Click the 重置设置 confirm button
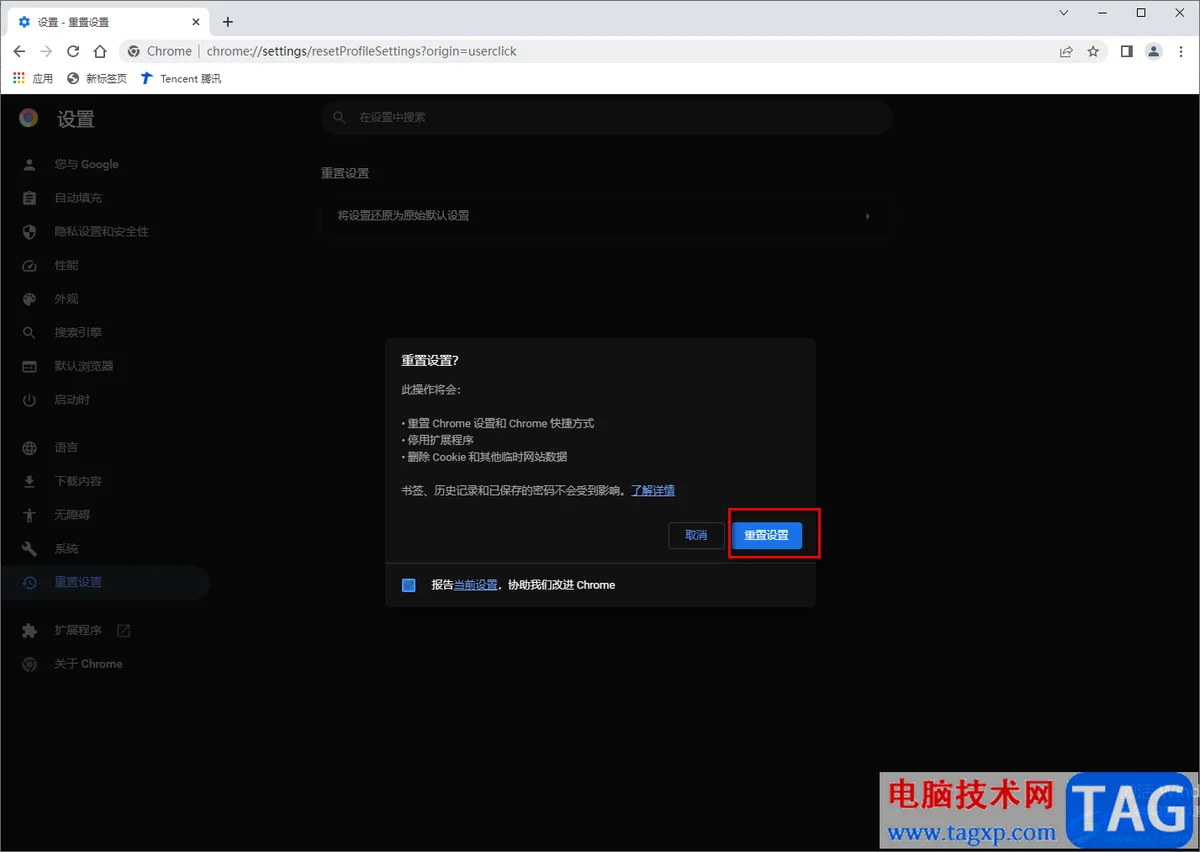 767,535
